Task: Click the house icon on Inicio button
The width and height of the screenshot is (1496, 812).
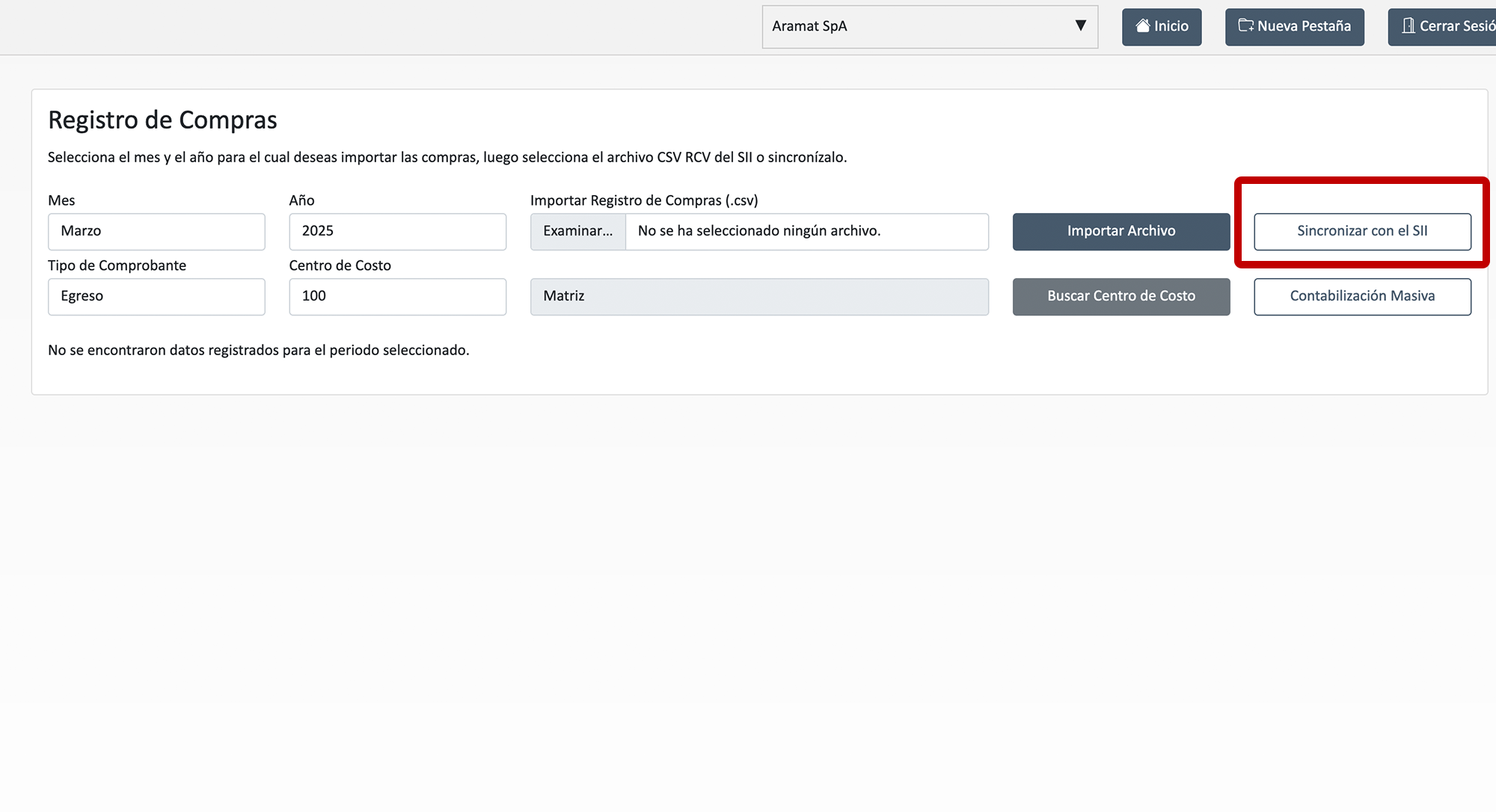Action: click(x=1142, y=26)
